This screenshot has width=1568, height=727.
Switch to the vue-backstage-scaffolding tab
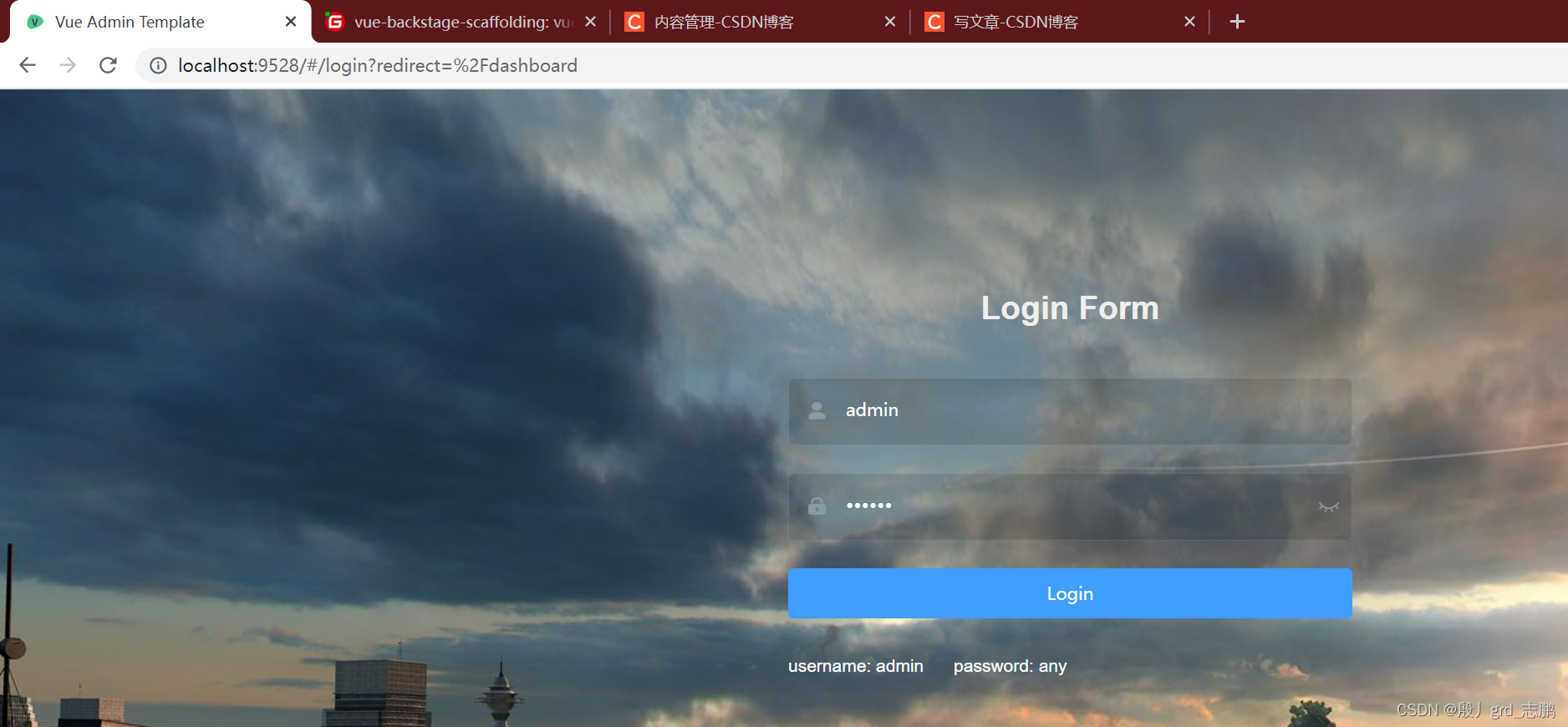[x=461, y=22]
